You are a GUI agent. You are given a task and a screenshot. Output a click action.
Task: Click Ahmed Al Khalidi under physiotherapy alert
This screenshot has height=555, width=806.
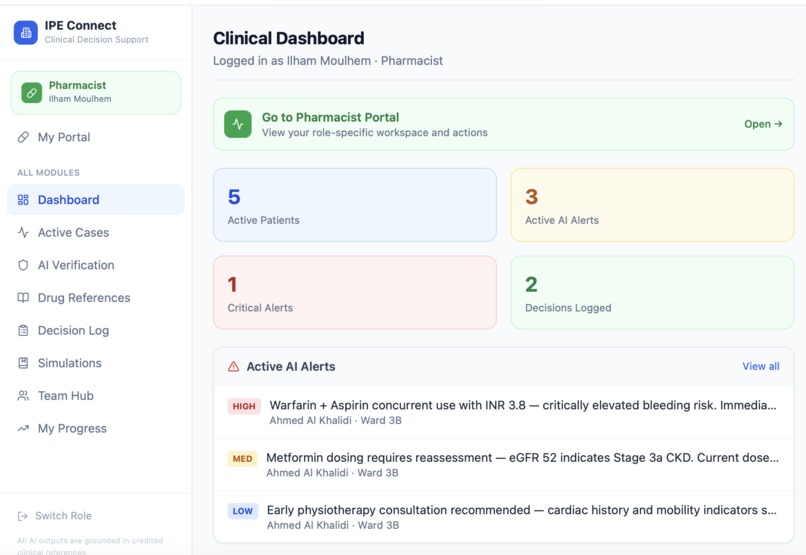[x=307, y=525]
